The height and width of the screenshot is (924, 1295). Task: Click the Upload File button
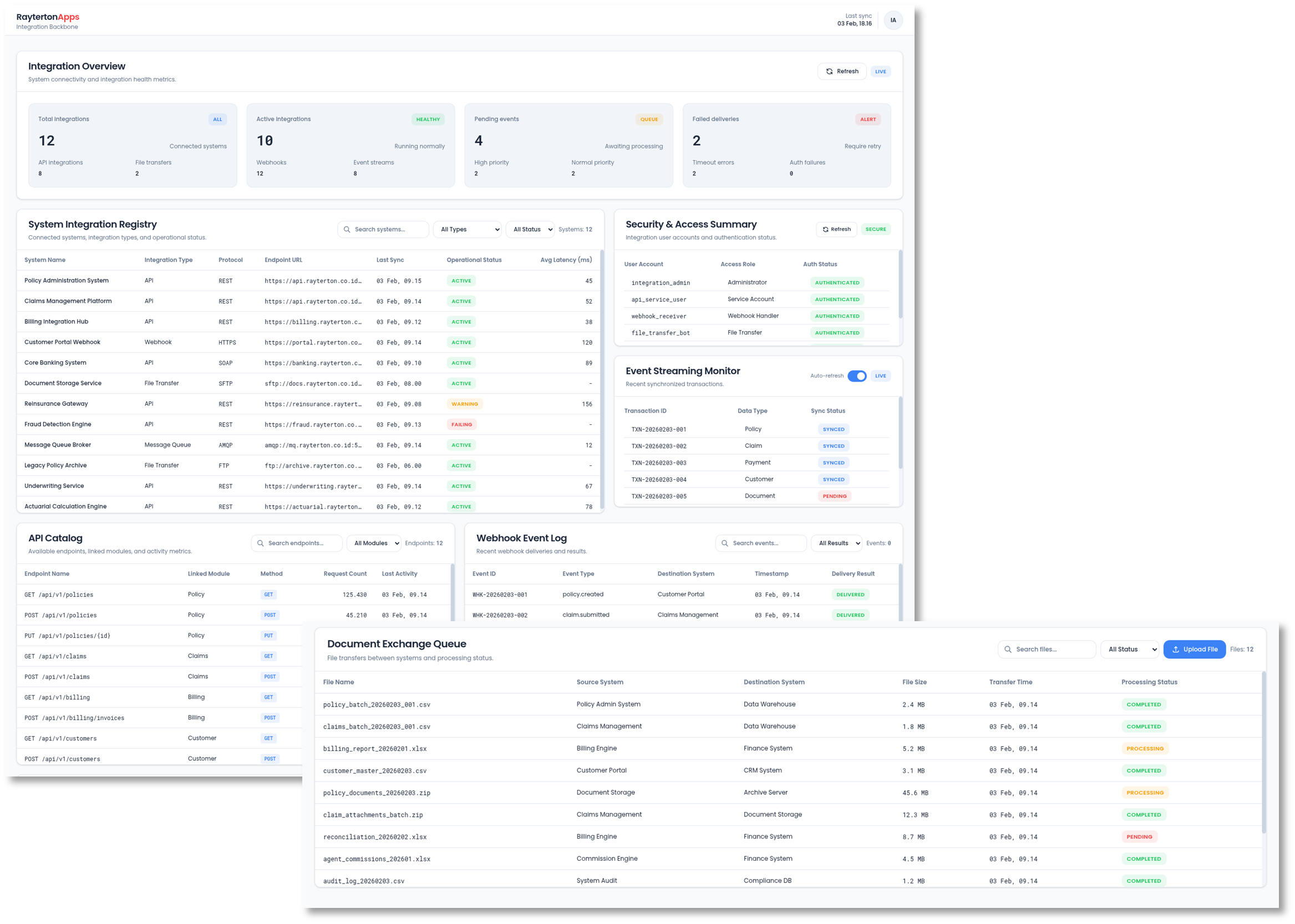point(1195,649)
